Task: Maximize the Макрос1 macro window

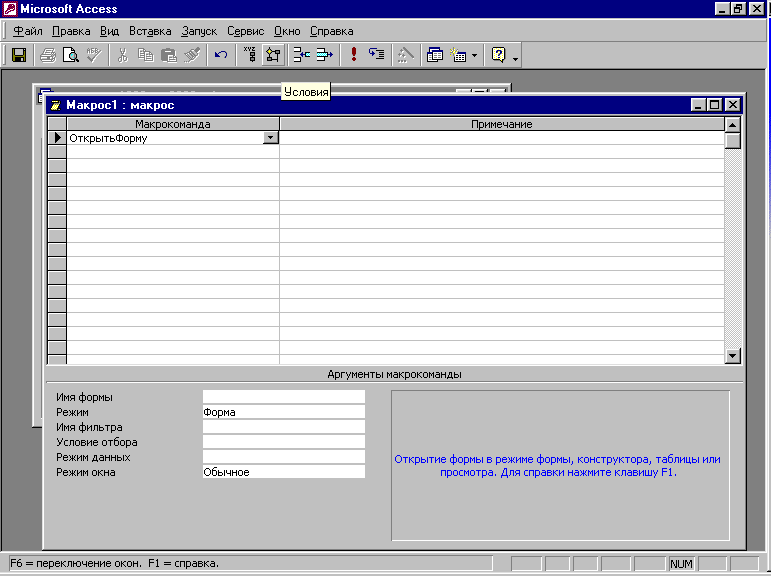Action: click(x=714, y=105)
